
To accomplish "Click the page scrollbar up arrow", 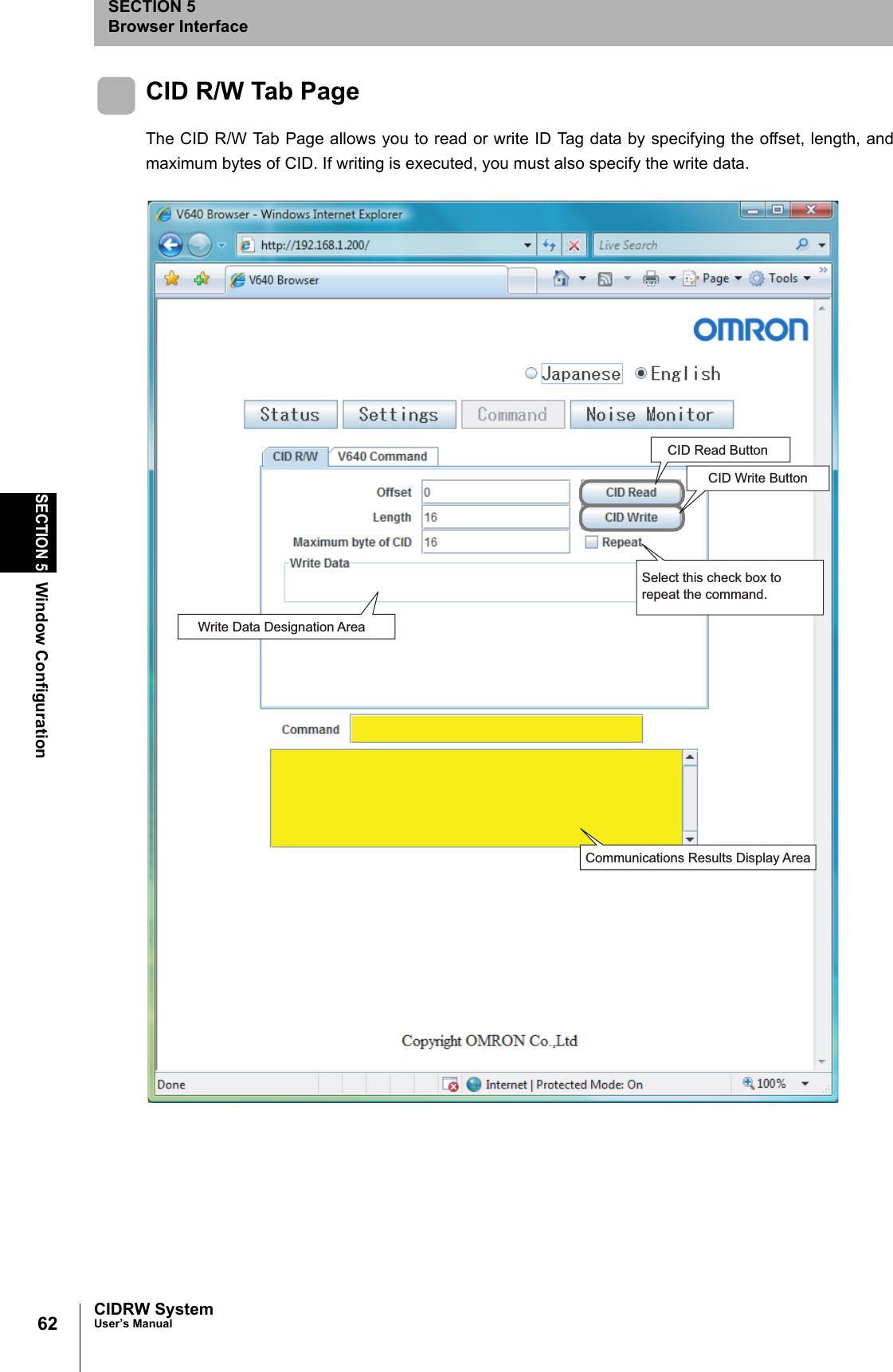I will (x=821, y=308).
